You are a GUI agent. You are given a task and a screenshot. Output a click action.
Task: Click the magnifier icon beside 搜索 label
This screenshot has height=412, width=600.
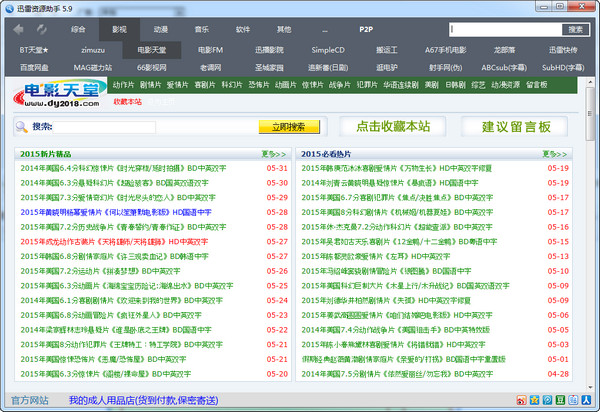tap(22, 127)
